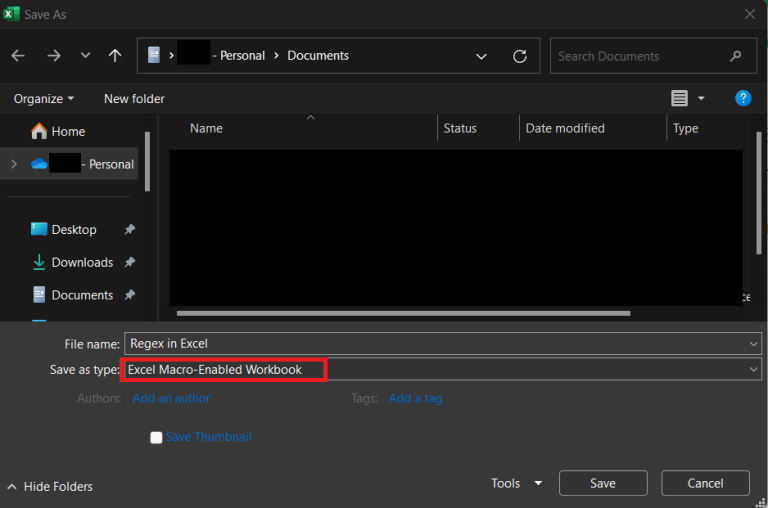
Task: Select Documents in the address breadcrumb
Action: [318, 56]
